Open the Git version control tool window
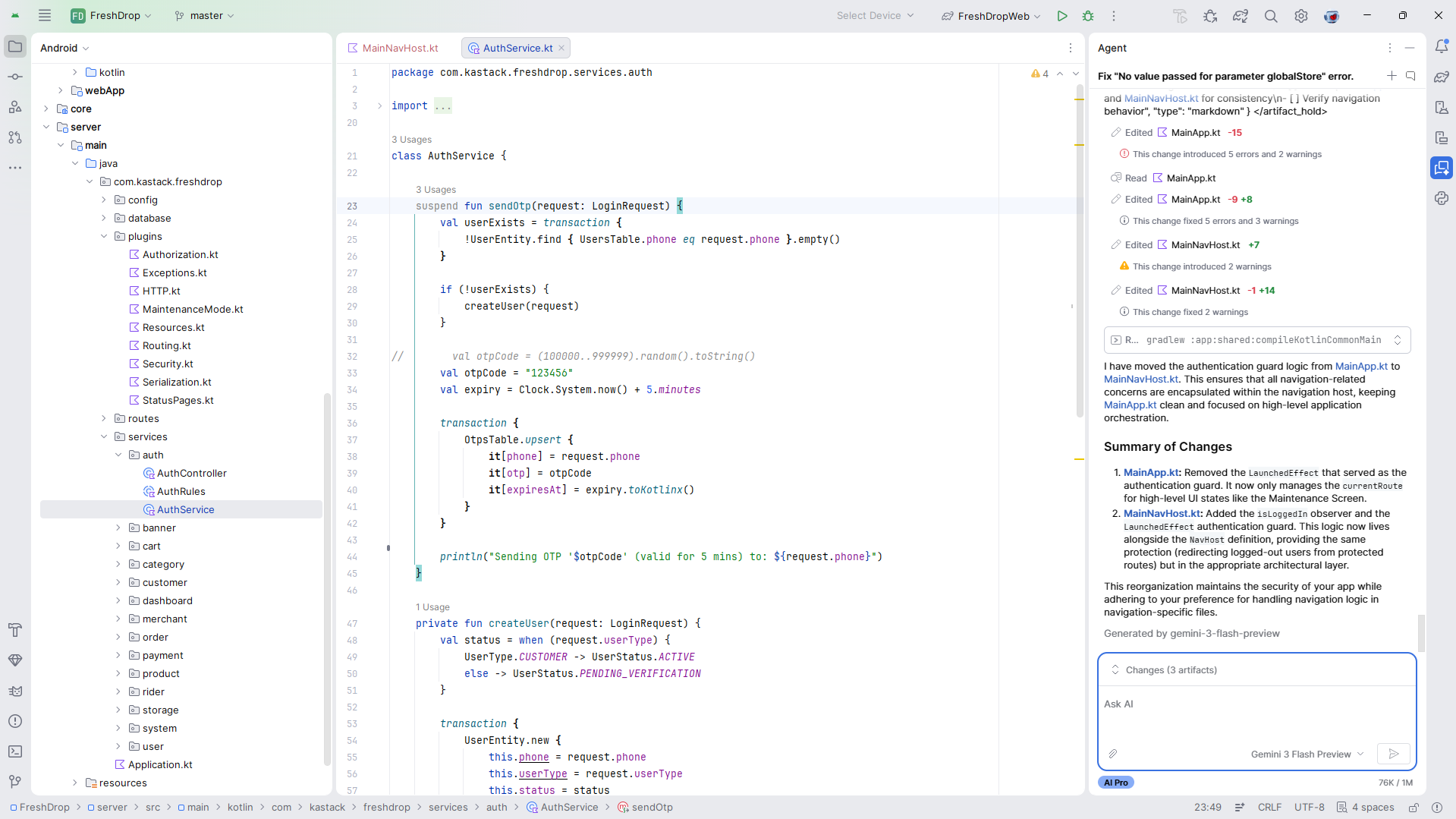 [x=15, y=781]
